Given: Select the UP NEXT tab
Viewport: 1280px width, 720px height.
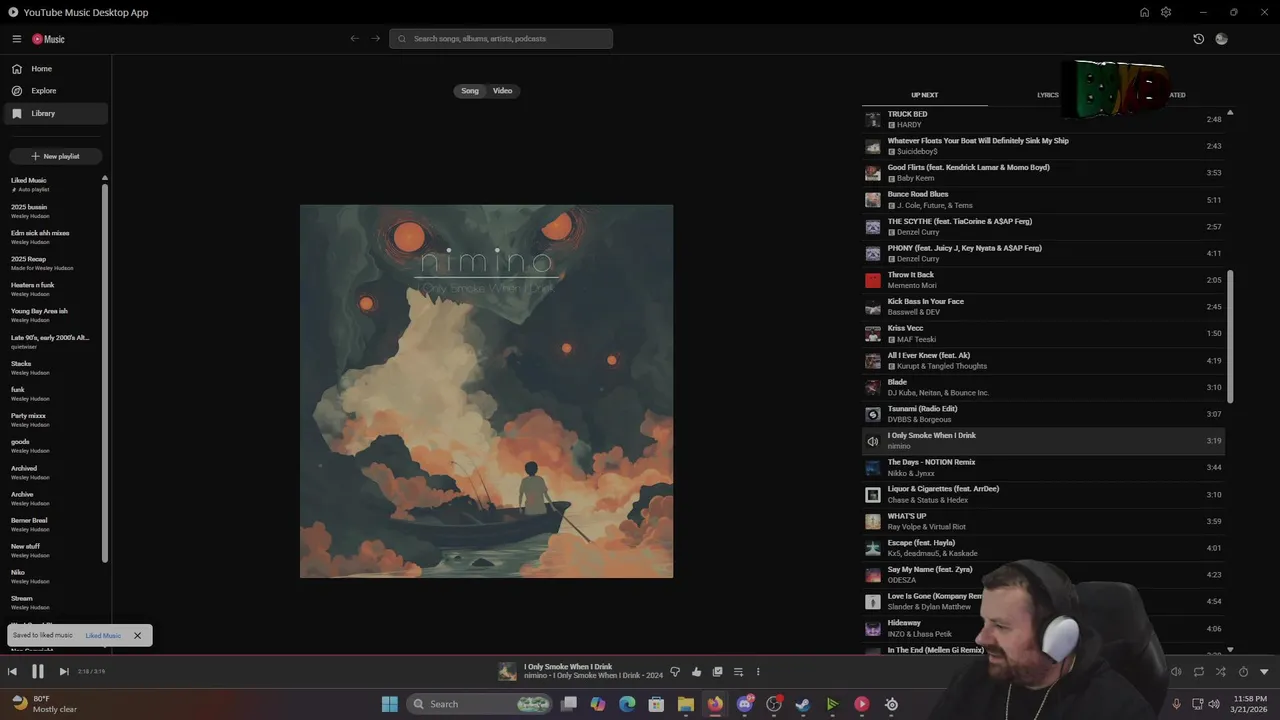Looking at the screenshot, I should [x=924, y=95].
